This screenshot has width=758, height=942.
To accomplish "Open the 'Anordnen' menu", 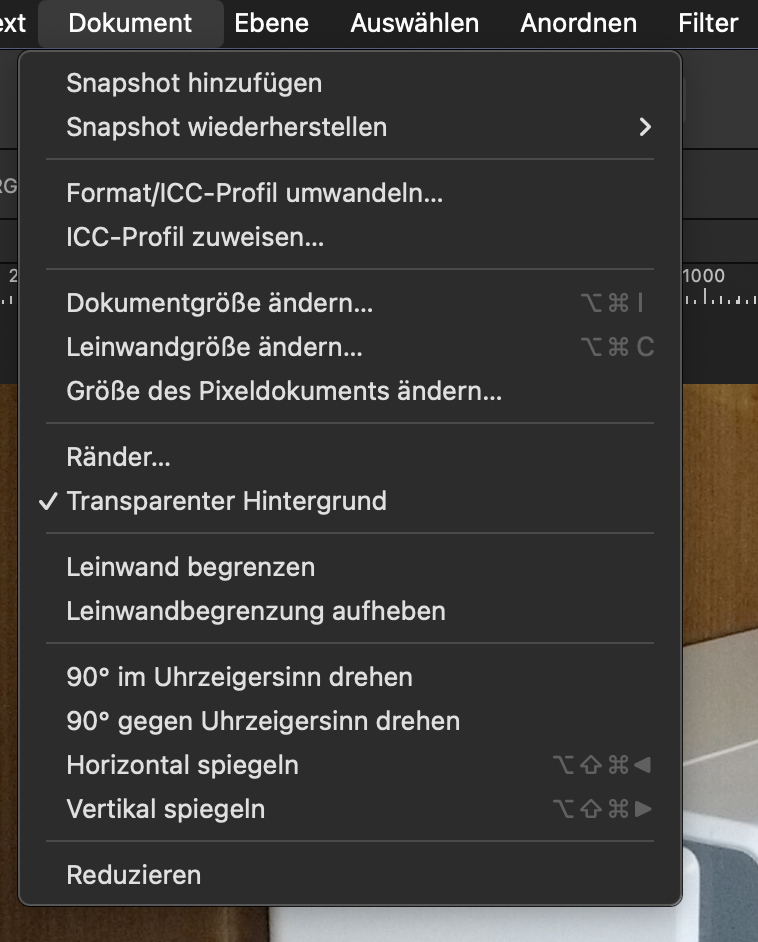I will (x=578, y=23).
